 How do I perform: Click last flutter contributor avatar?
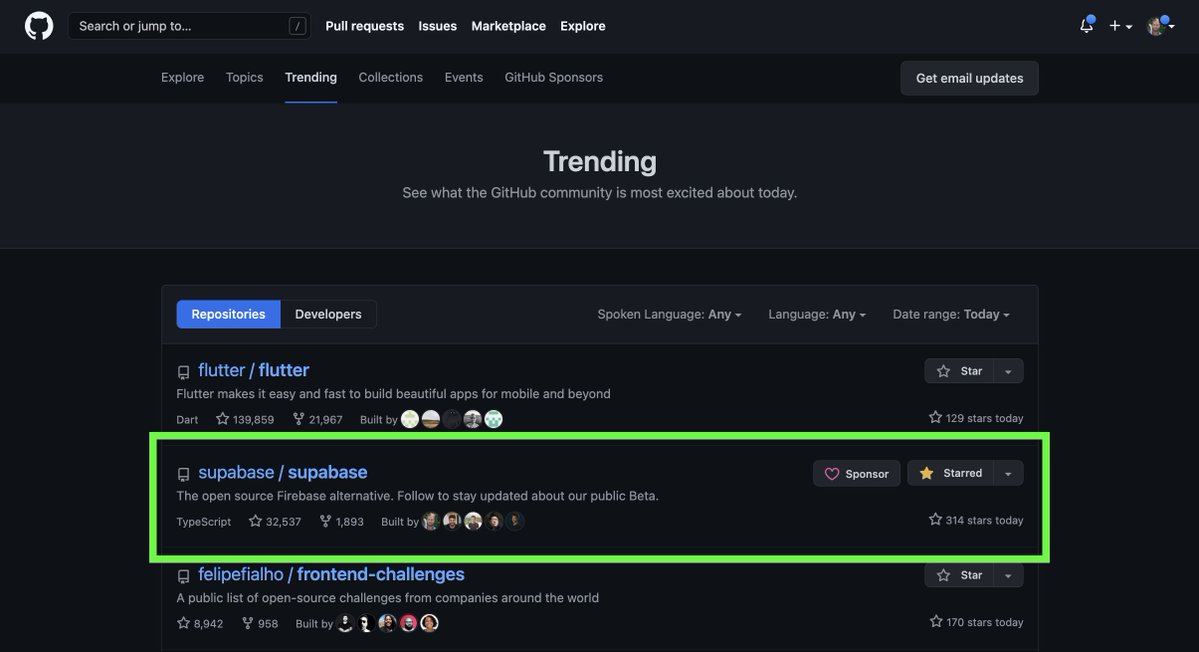click(494, 419)
